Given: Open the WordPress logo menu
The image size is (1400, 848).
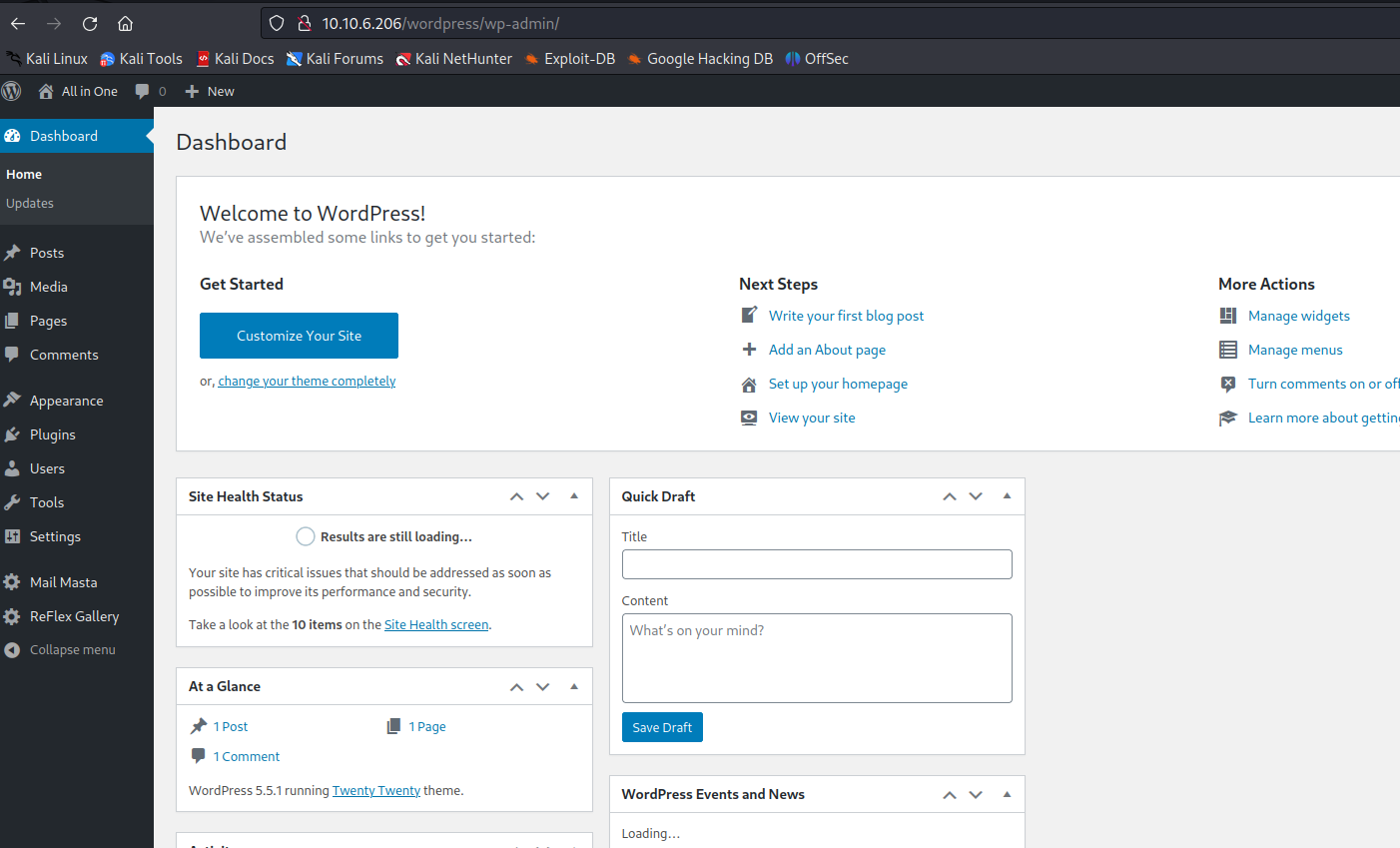Looking at the screenshot, I should click(12, 91).
